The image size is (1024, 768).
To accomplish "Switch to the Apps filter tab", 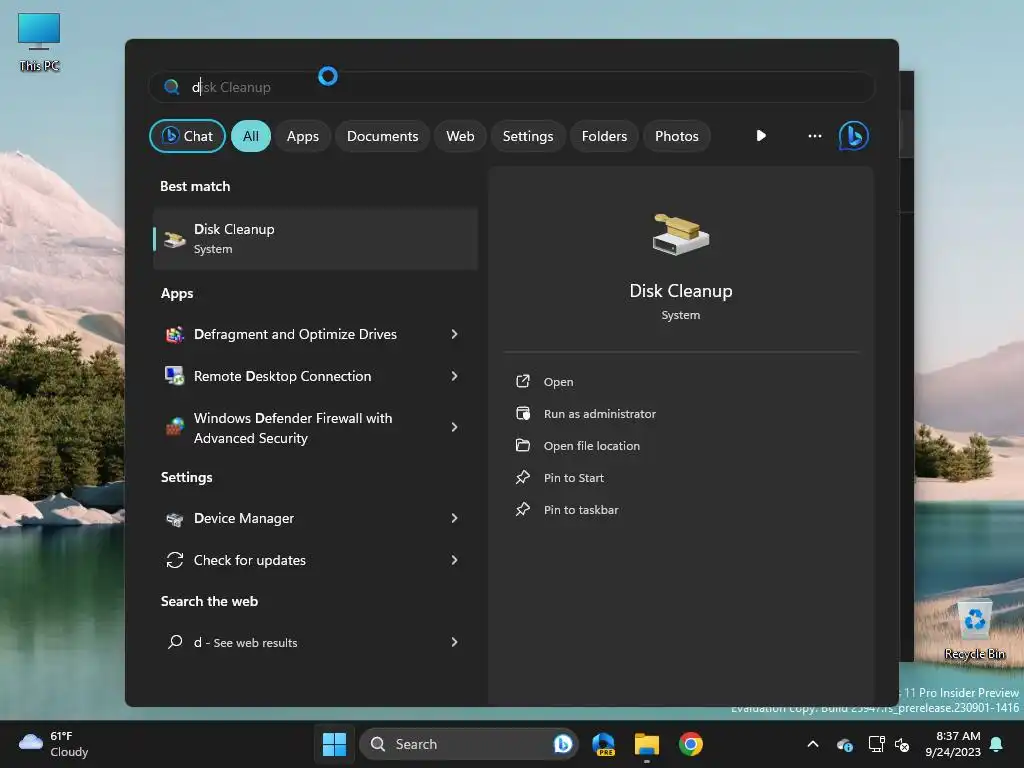I will click(302, 136).
